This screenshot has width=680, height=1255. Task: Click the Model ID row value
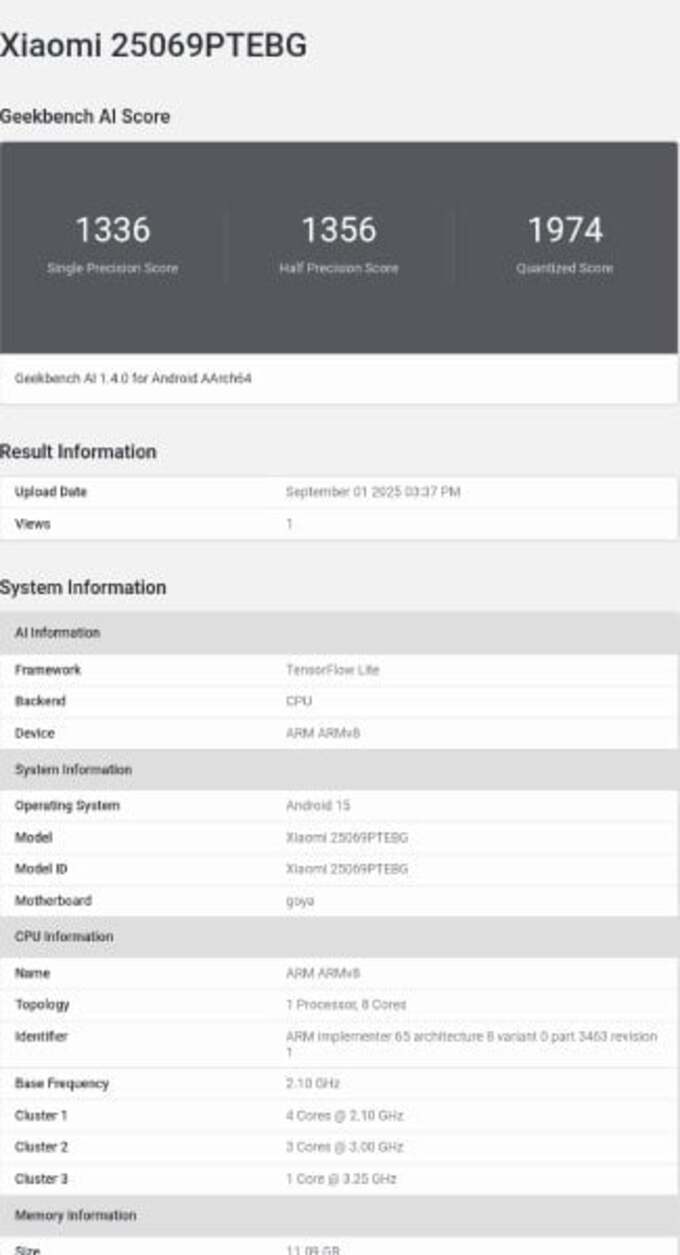tap(346, 869)
